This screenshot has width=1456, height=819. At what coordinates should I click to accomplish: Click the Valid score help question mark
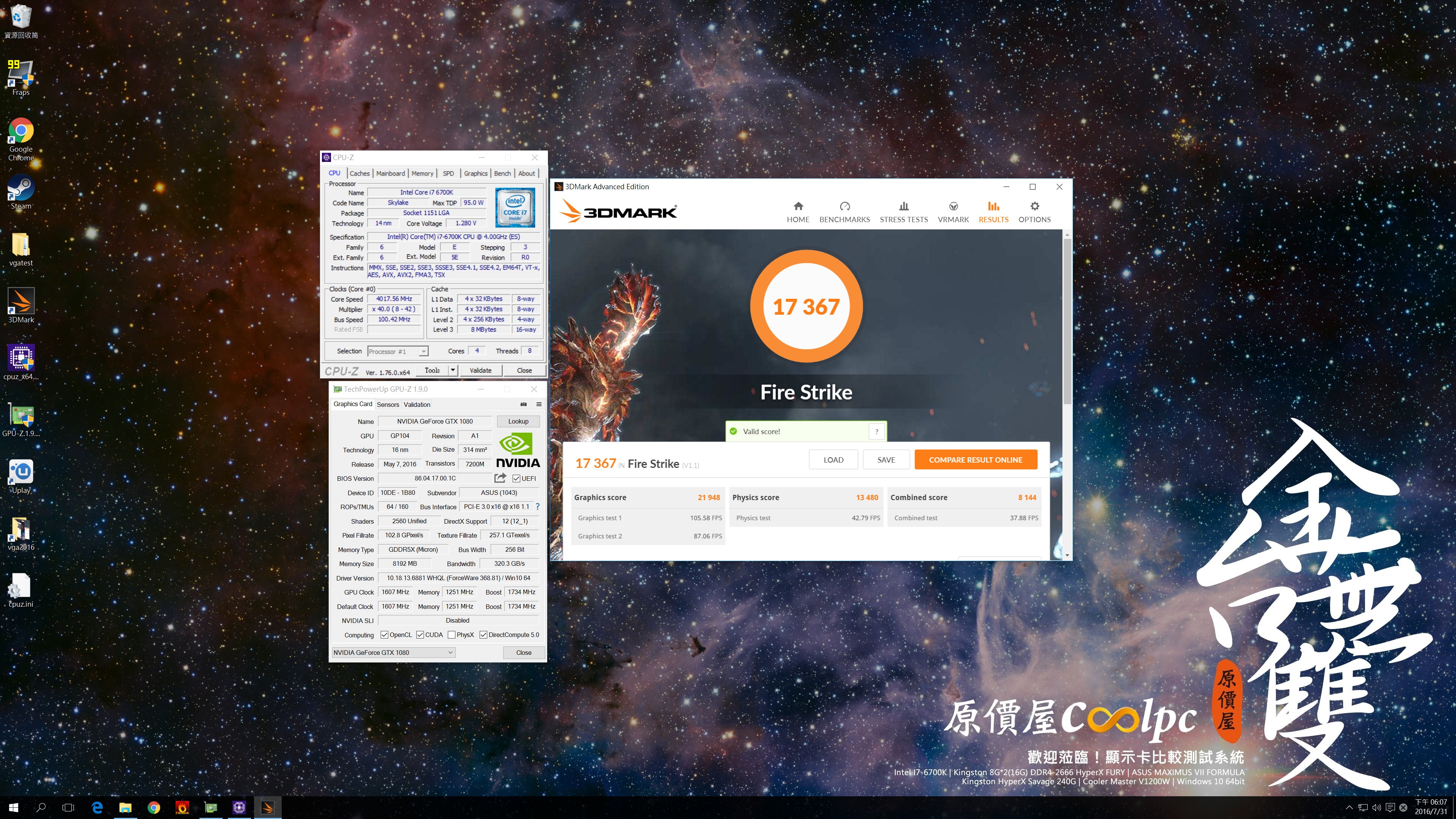(877, 431)
